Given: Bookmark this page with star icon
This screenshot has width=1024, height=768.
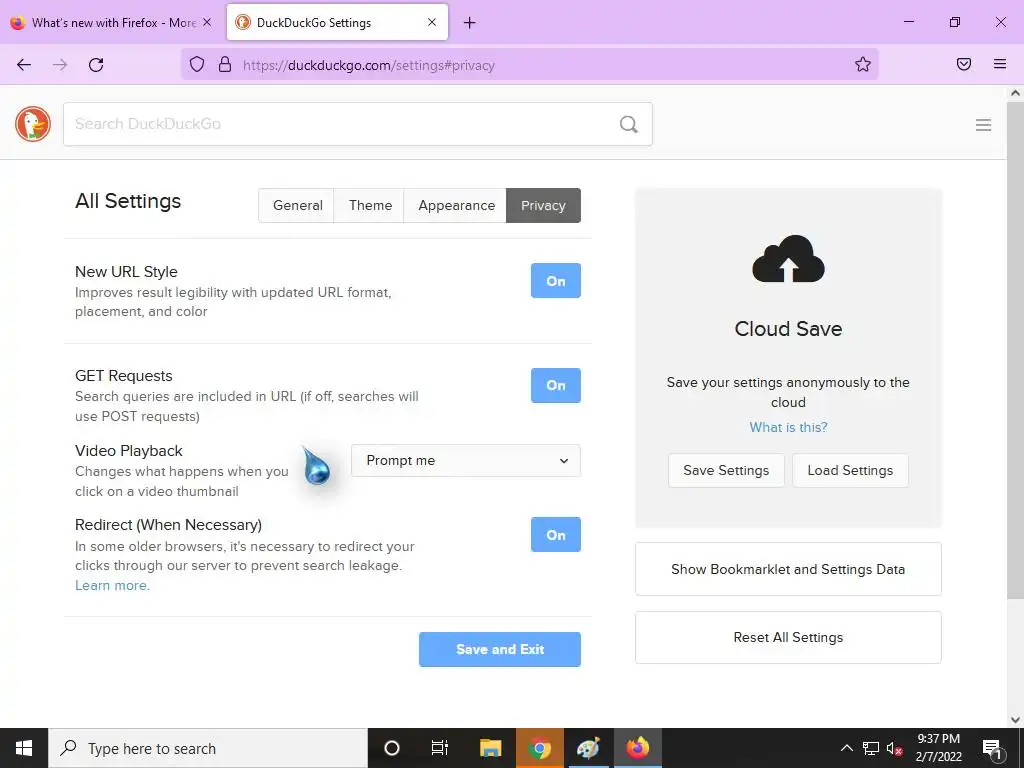Looking at the screenshot, I should (863, 64).
